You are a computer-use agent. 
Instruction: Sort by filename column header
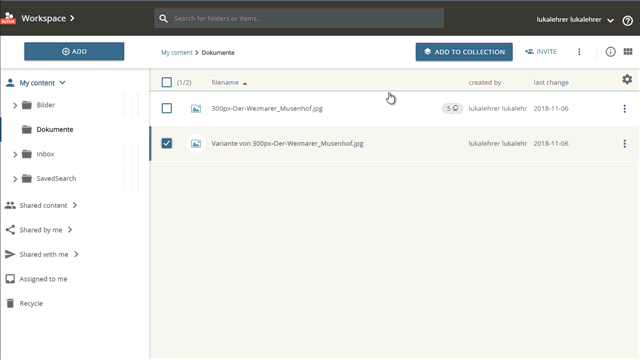225,82
